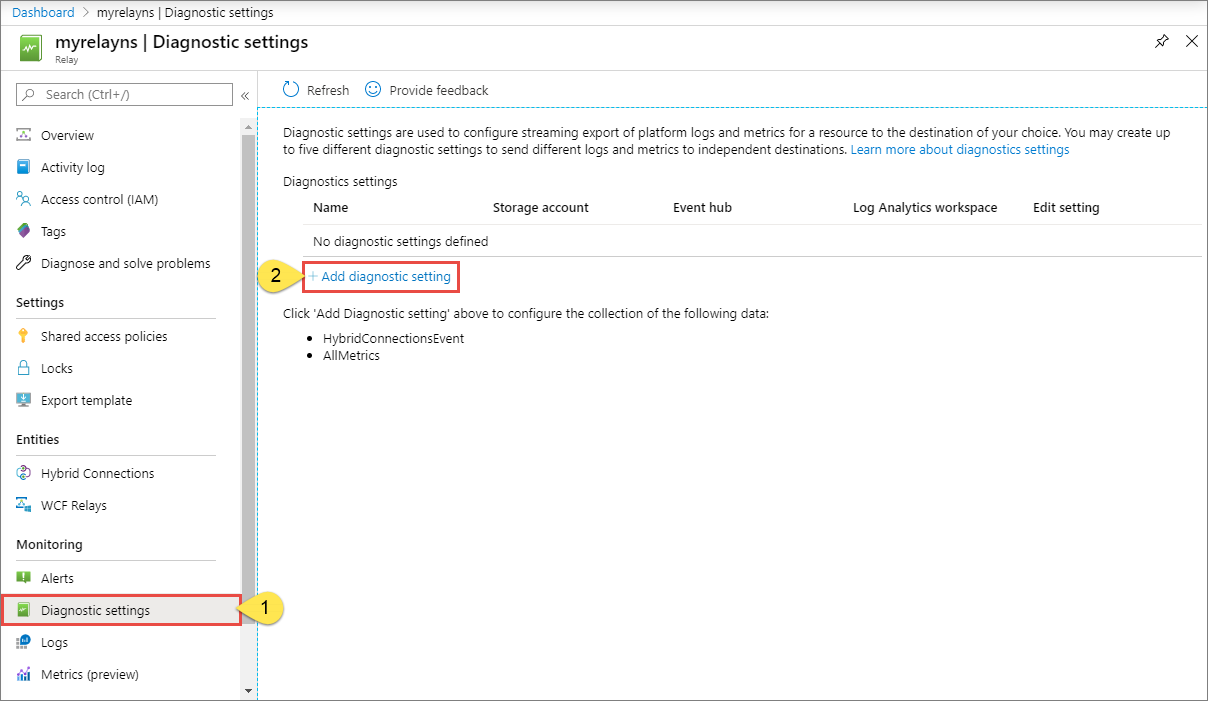Navigate to Dashboard breadcrumb
1208x701 pixels.
pyautogui.click(x=43, y=12)
